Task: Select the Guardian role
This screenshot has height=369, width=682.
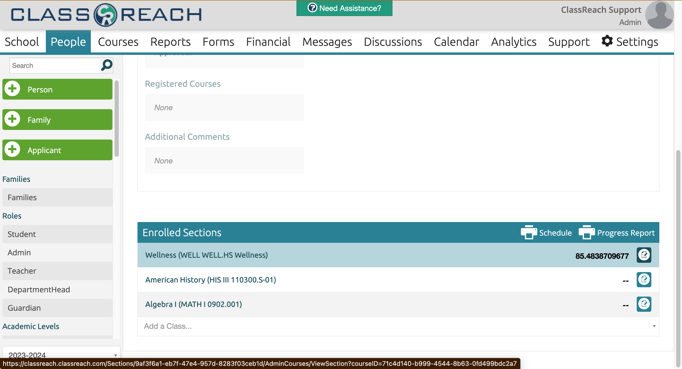Action: point(57,308)
